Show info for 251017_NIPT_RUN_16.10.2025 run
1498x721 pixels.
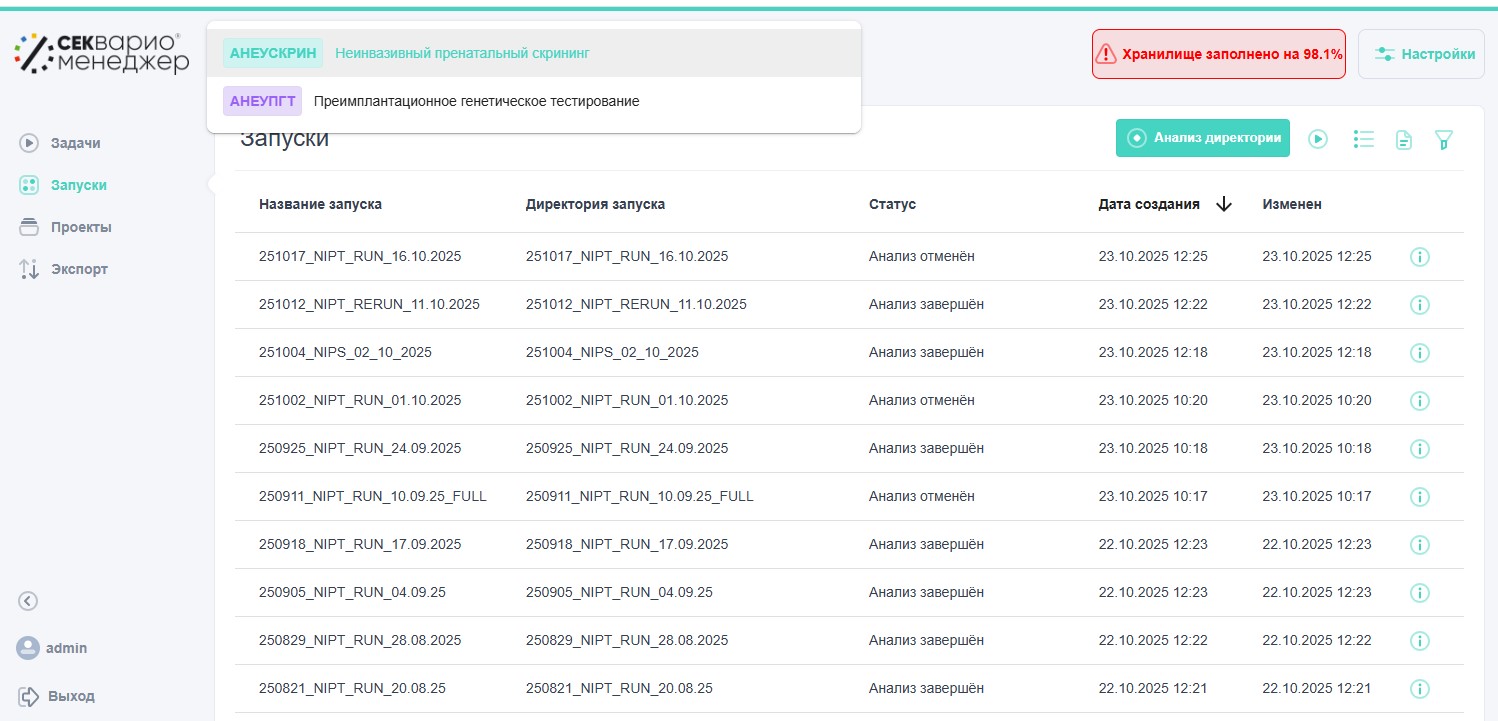click(1419, 257)
